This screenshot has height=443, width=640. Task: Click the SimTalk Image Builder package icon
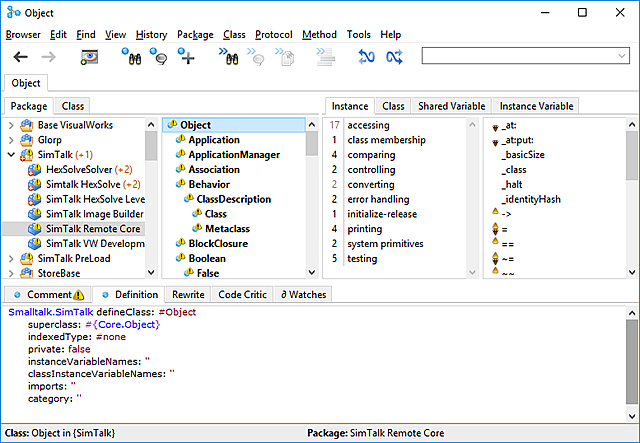pyautogui.click(x=35, y=214)
